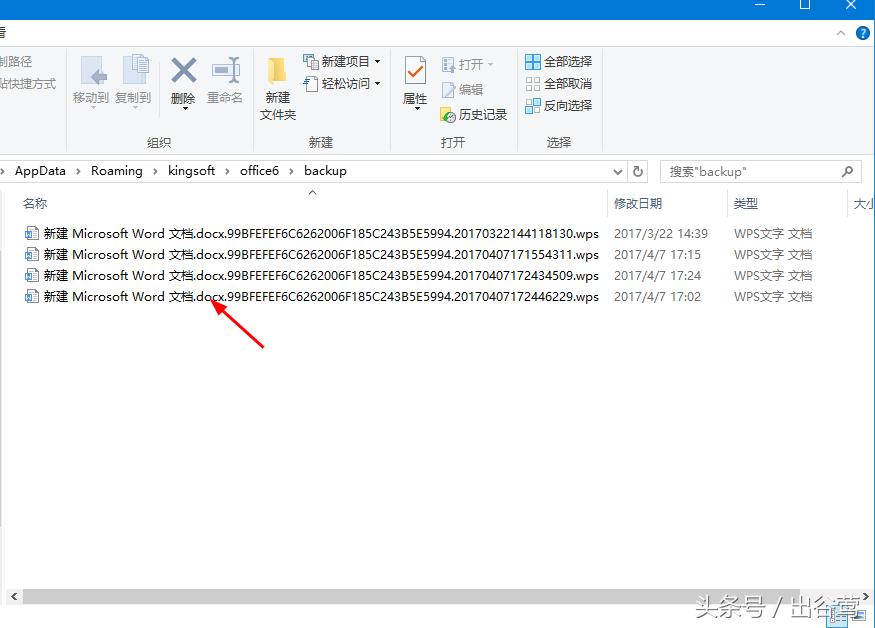Open the 新建项目 dropdown arrow
This screenshot has width=875, height=628.
[x=378, y=61]
